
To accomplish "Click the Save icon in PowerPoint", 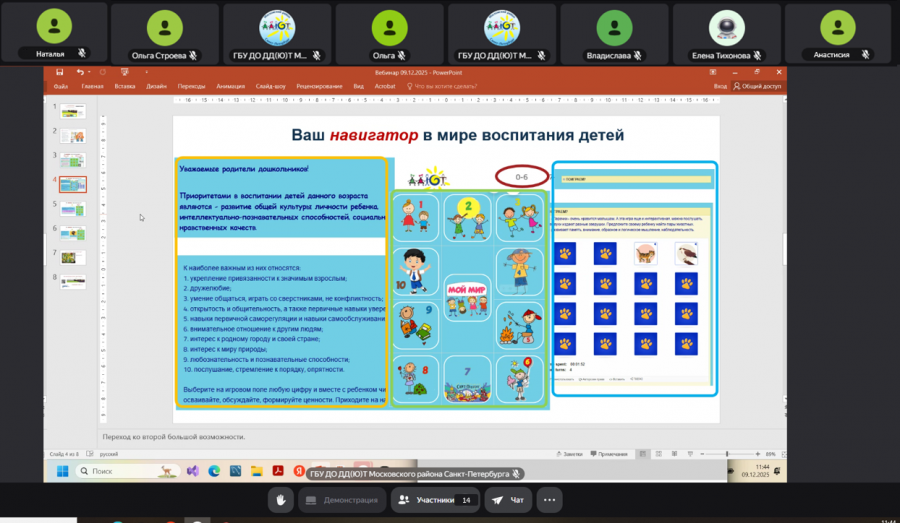I will 60,72.
